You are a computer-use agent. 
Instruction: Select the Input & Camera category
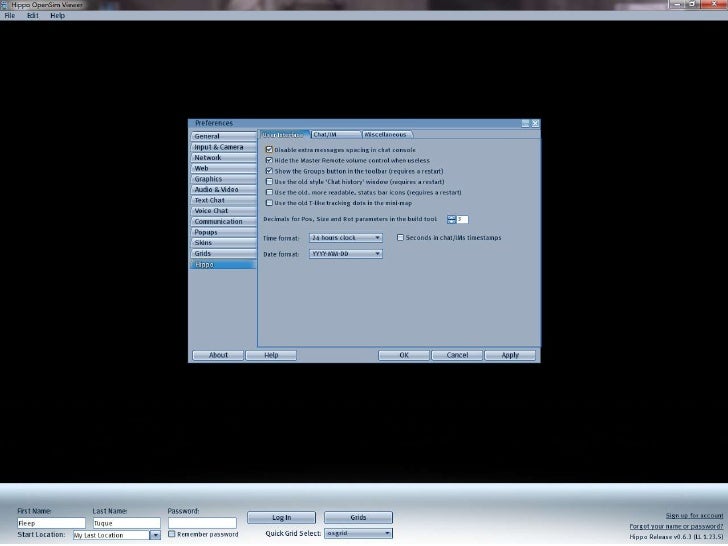(223, 147)
